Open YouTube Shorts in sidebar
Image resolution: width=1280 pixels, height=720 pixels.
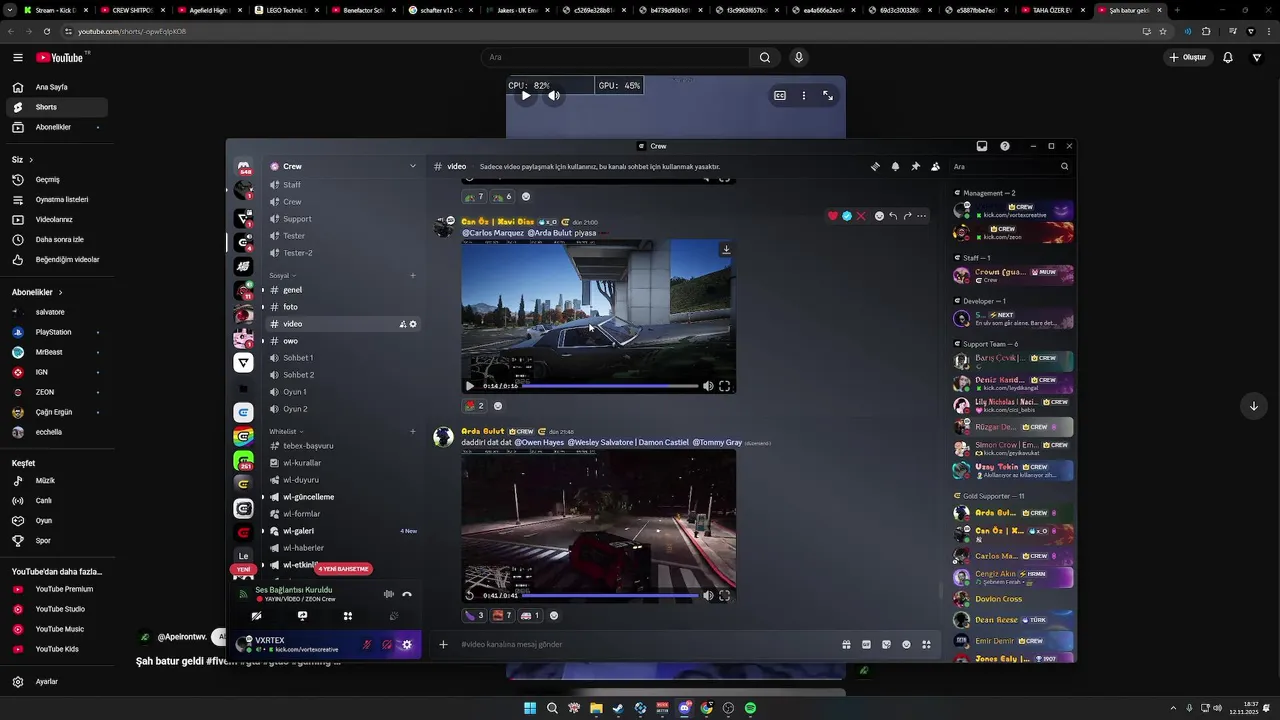(56, 107)
